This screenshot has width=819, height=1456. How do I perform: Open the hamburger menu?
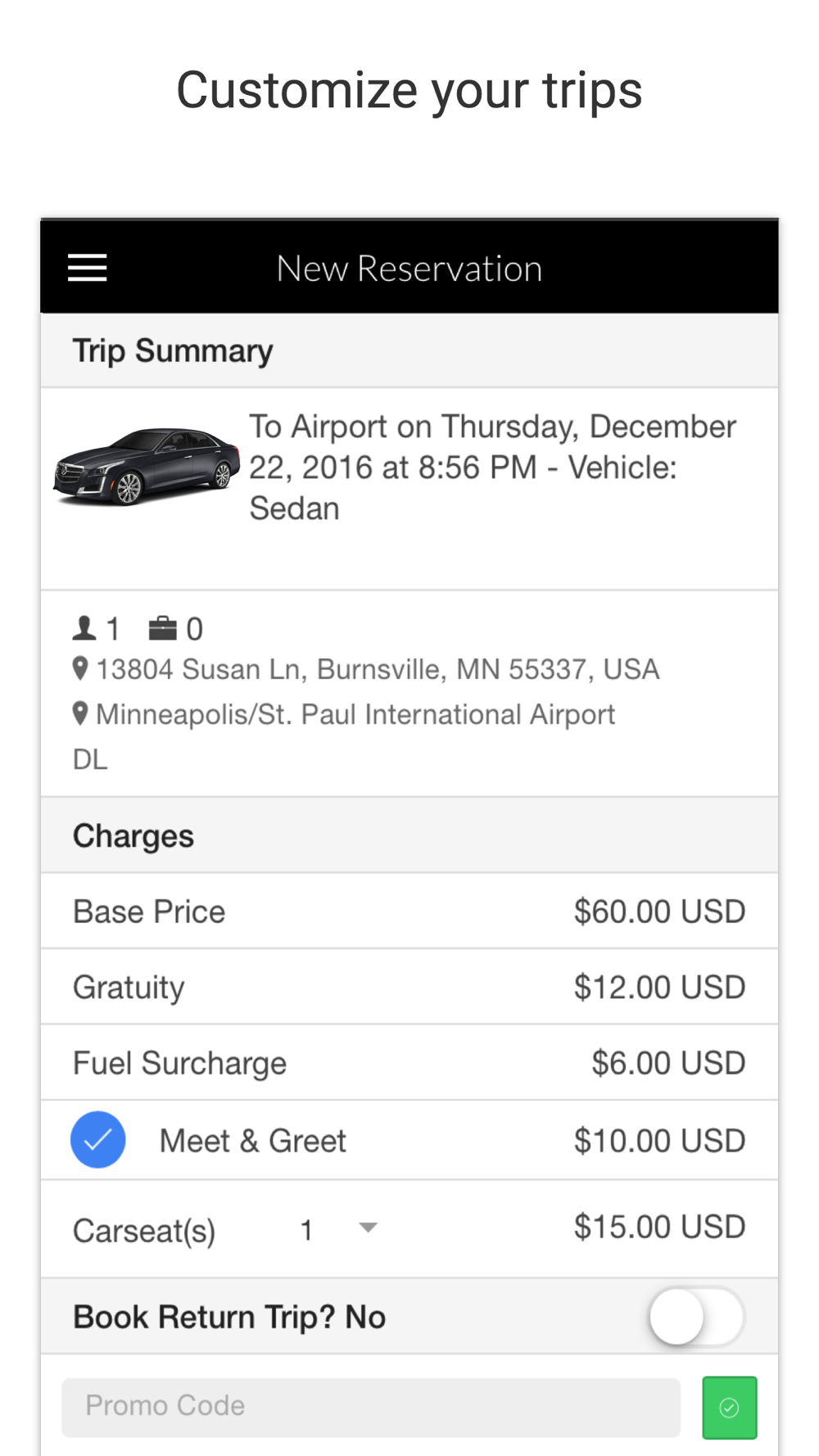pyautogui.click(x=88, y=268)
